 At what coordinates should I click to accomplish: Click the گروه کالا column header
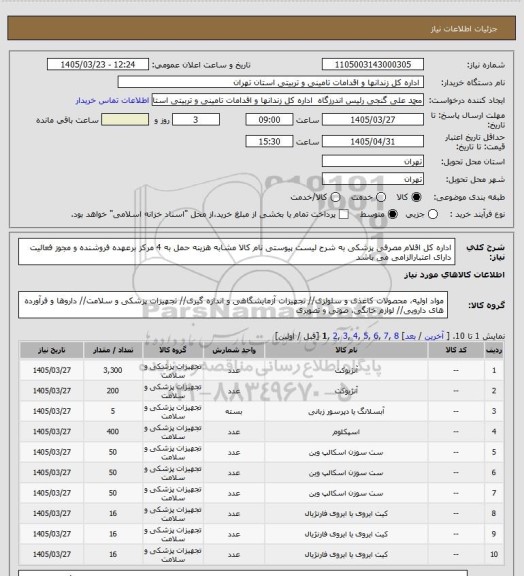click(x=173, y=350)
